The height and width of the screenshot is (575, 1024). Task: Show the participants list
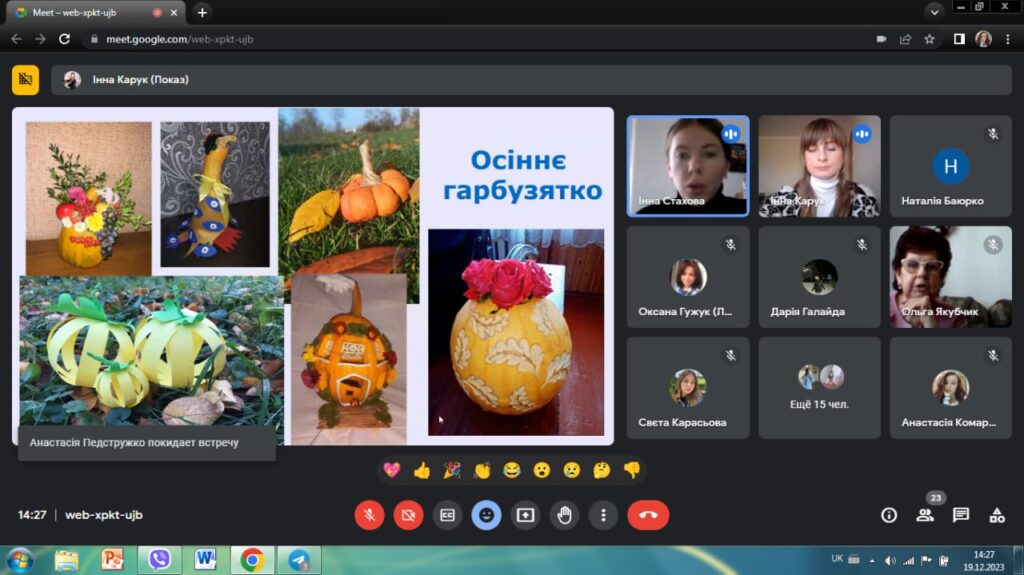coord(925,515)
